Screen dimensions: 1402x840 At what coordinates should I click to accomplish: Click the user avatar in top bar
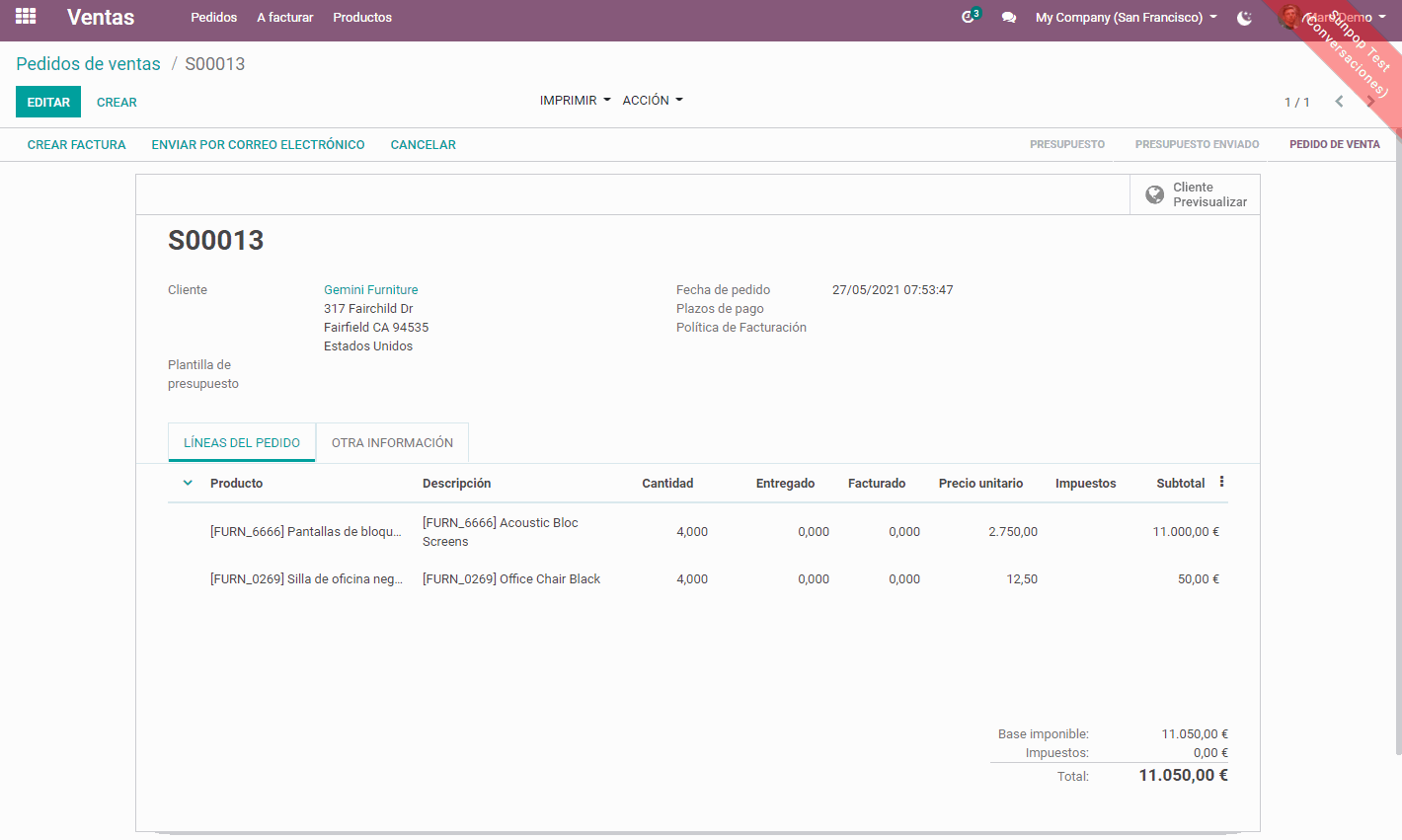[x=1288, y=17]
